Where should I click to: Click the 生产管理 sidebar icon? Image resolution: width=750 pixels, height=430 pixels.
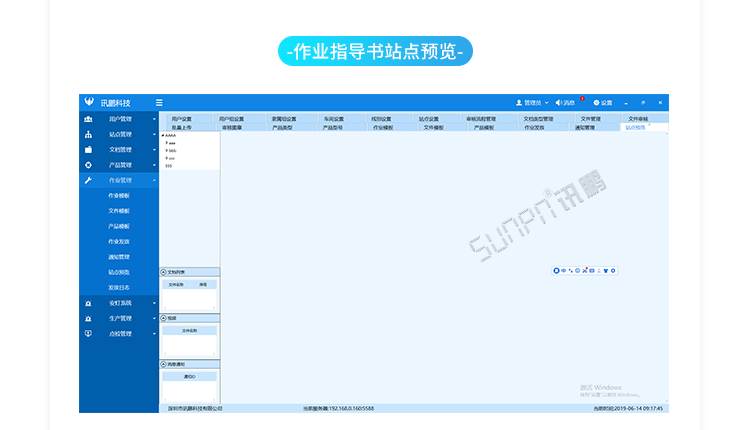88,319
